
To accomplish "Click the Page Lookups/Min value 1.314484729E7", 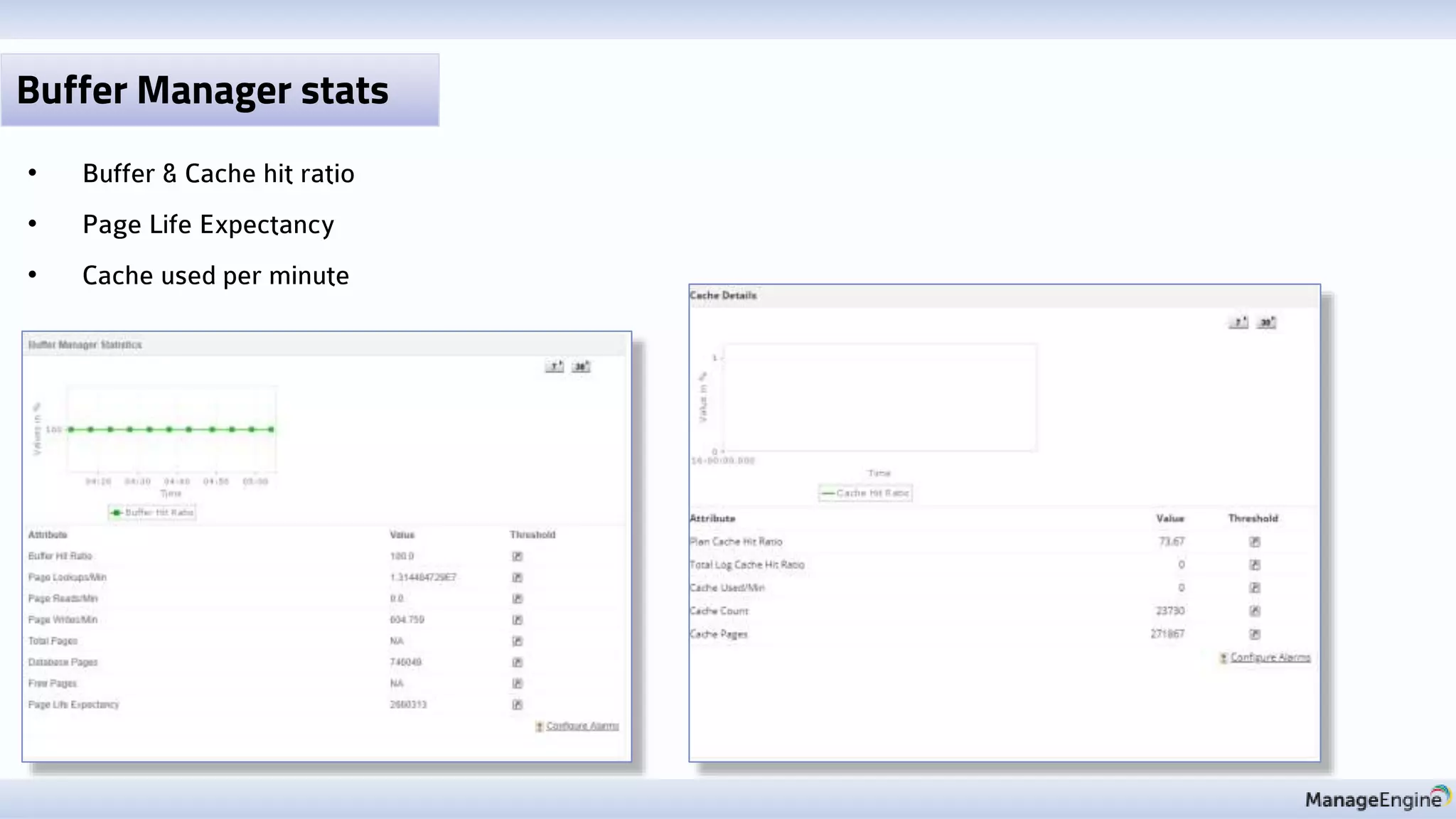I will (424, 577).
